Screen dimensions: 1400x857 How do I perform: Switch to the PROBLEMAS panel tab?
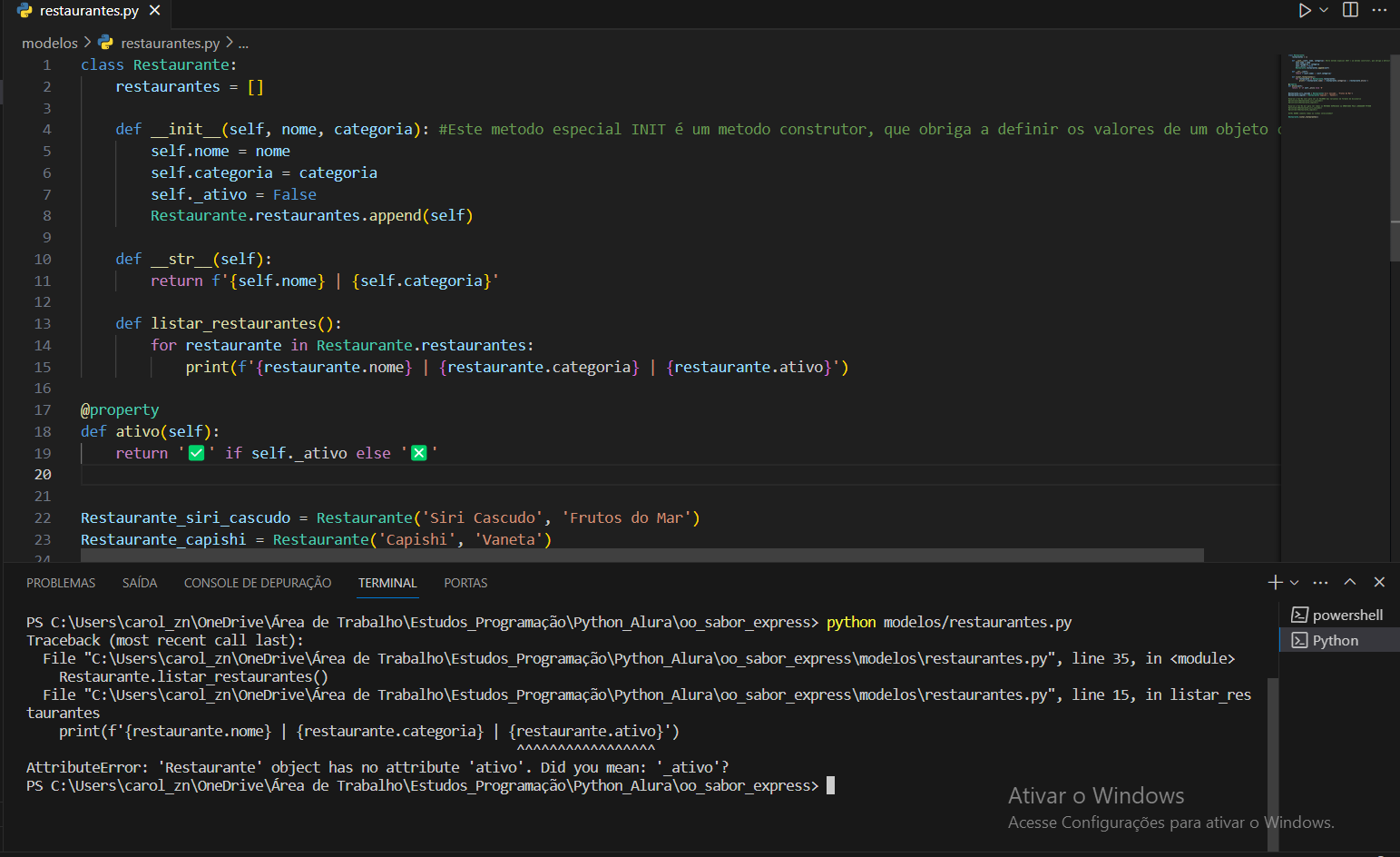click(x=61, y=583)
